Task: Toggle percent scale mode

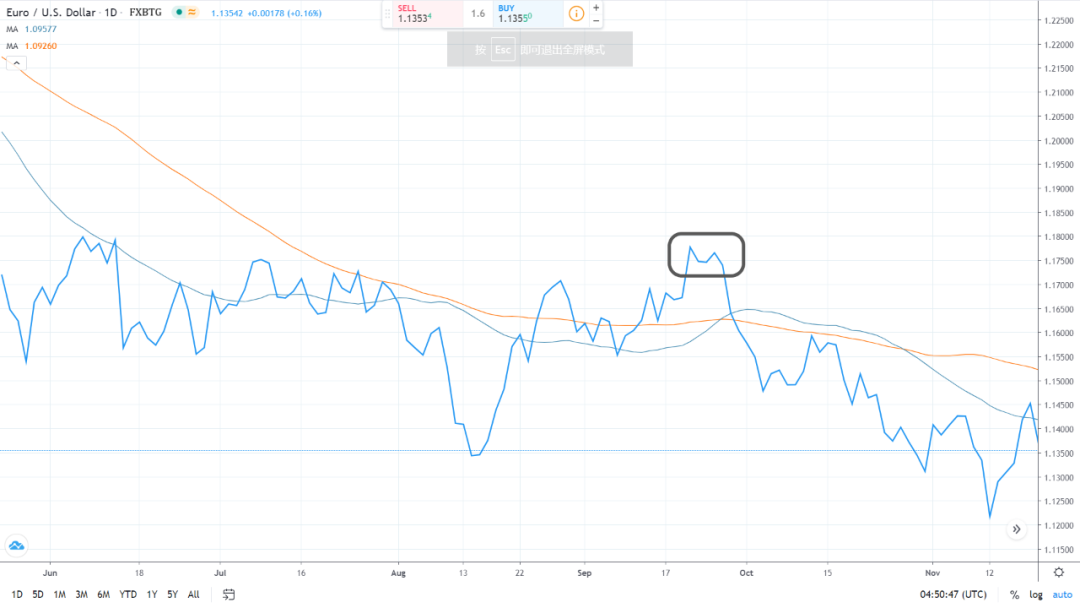Action: point(1013,594)
